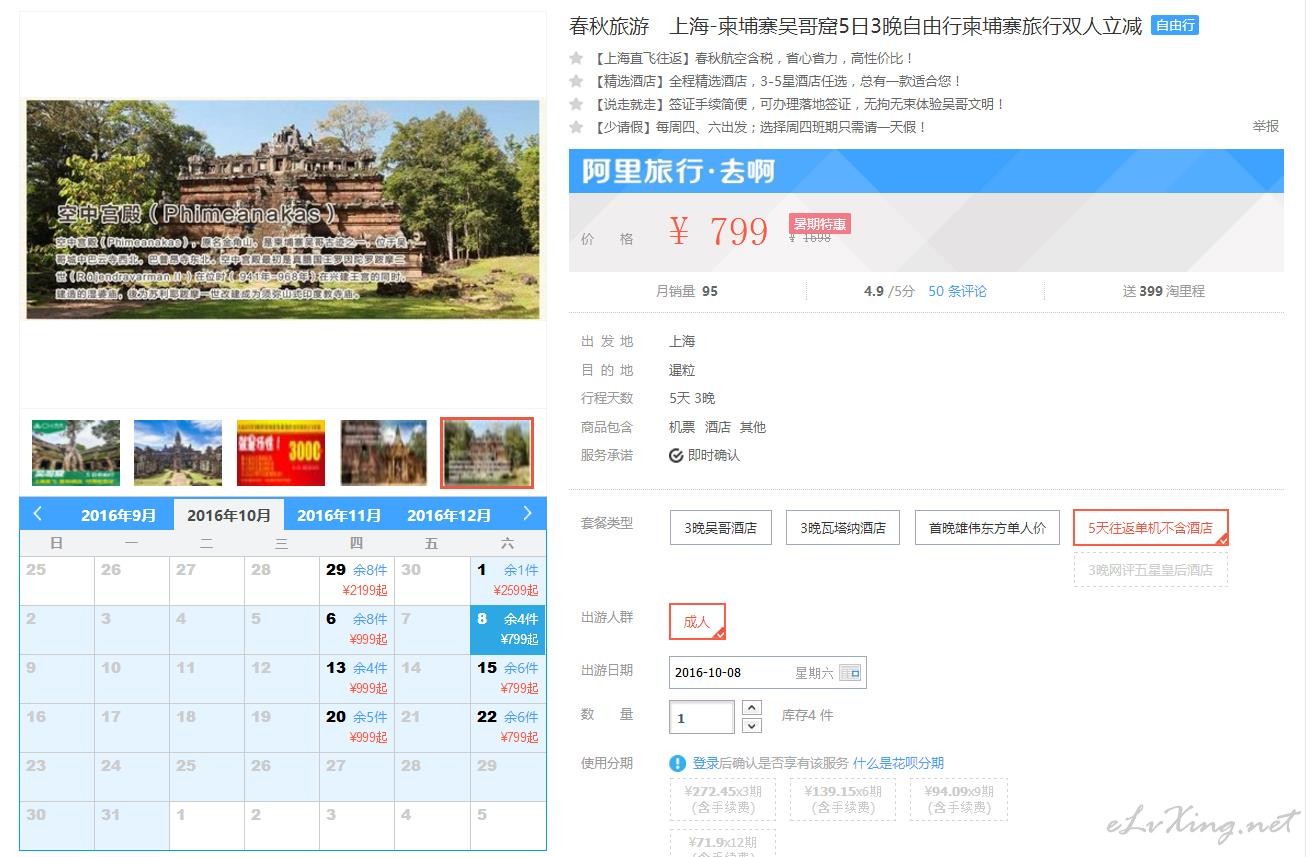The image size is (1311, 857).
Task: Select October 13 departure 余4件
Action: pos(357,678)
